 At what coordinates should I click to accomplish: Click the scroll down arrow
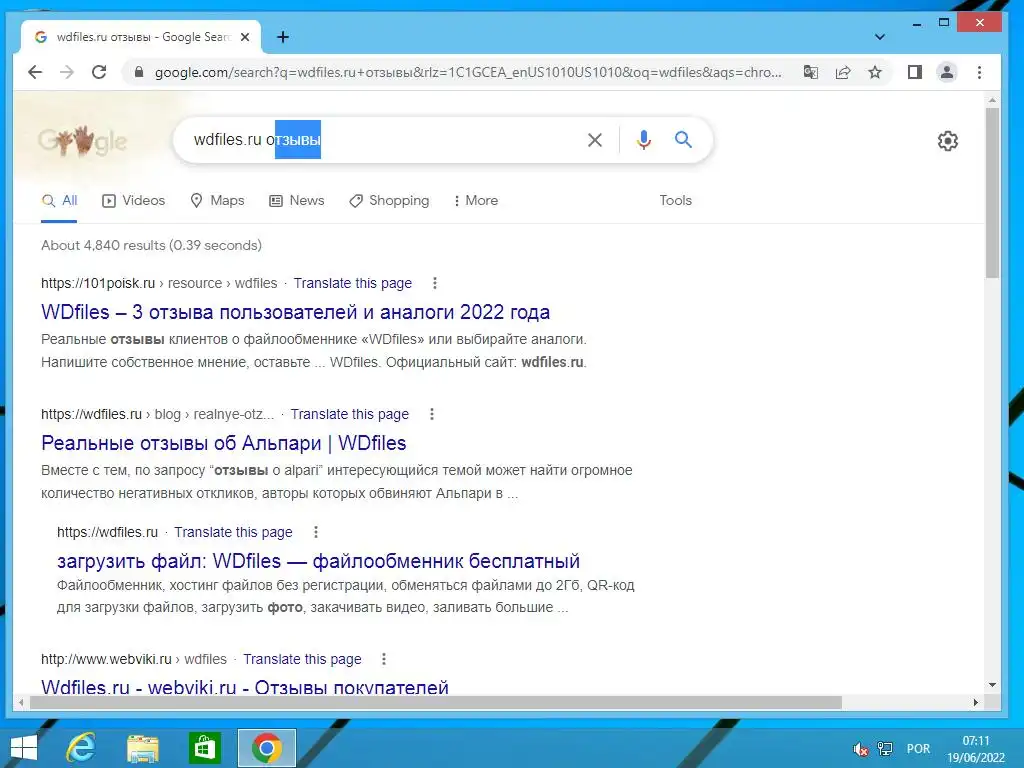click(x=992, y=685)
